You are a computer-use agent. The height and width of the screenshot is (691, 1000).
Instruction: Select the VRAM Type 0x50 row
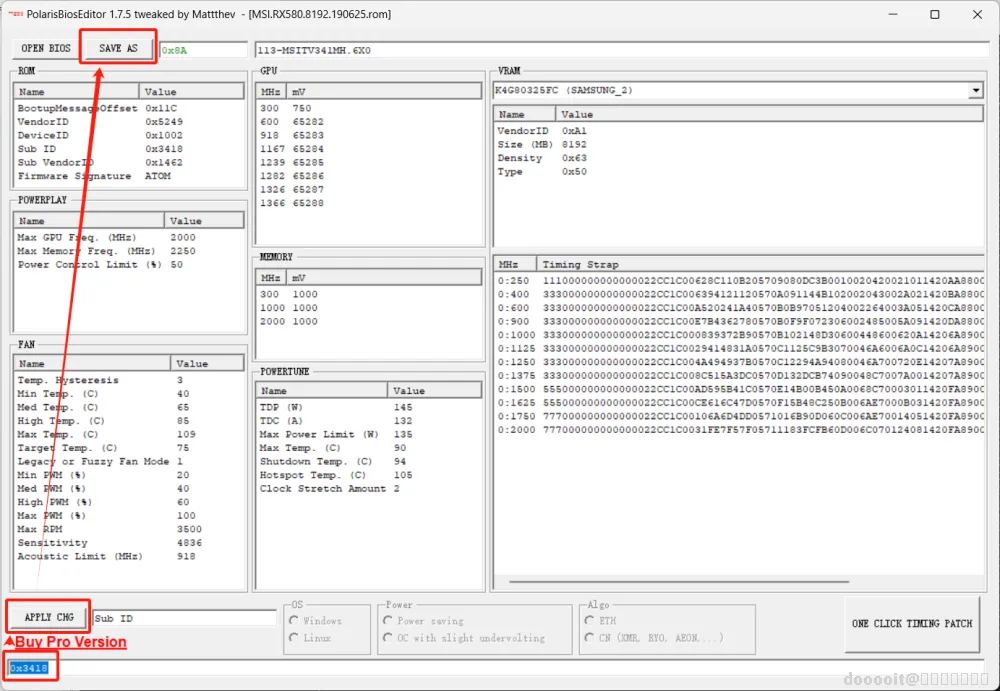pos(739,172)
